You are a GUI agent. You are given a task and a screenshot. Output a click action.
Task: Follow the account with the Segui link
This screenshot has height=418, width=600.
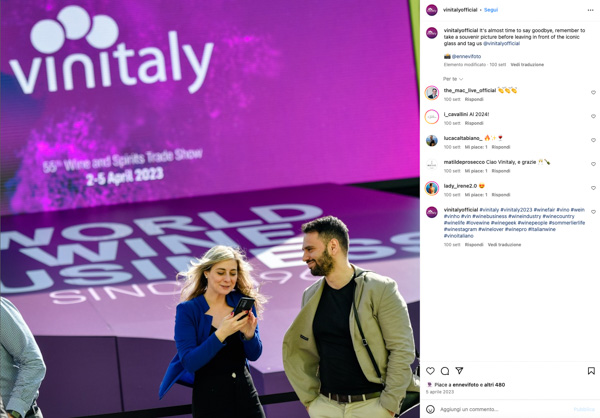coord(491,10)
